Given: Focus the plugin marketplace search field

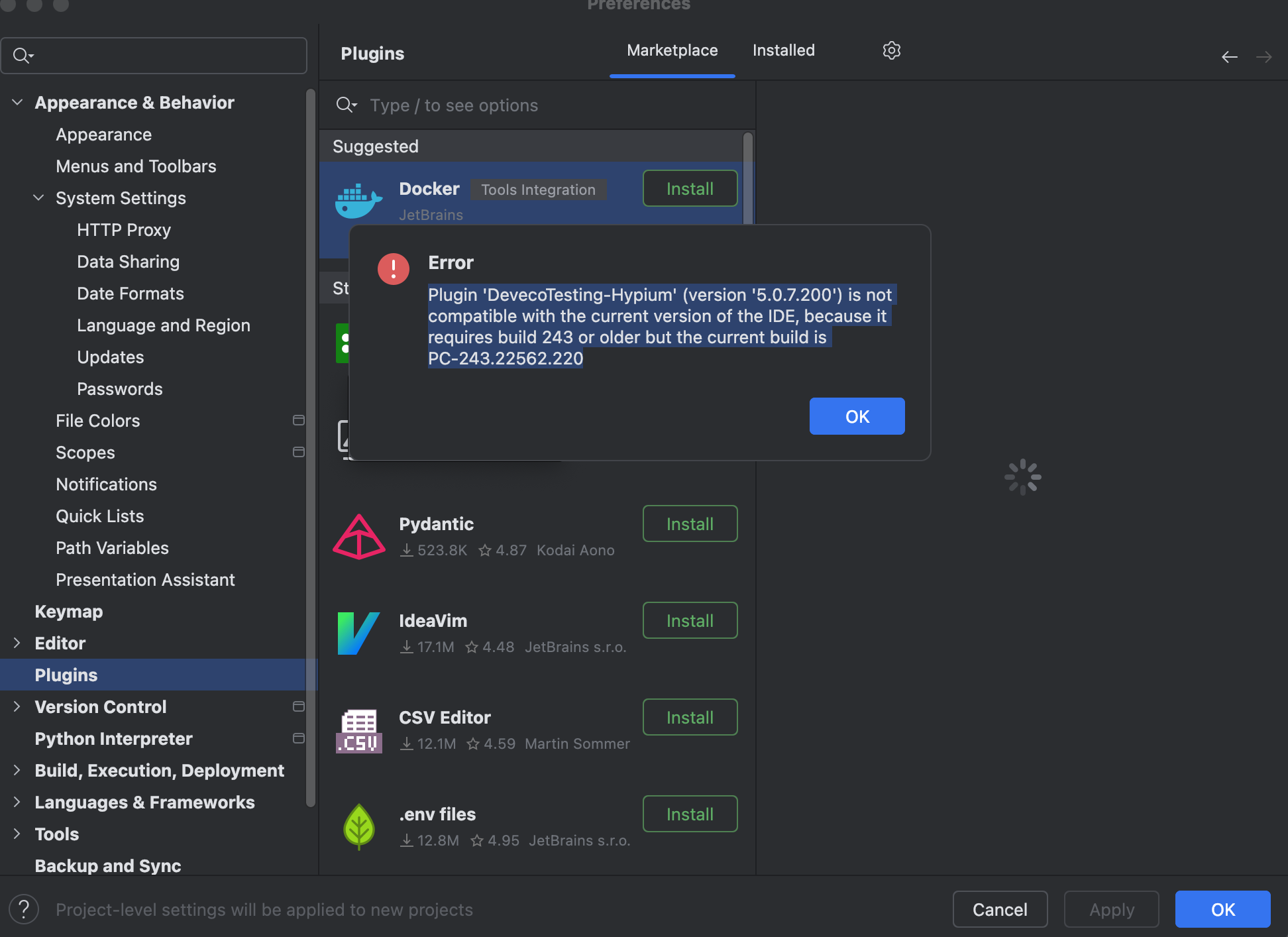Looking at the screenshot, I should [537, 105].
